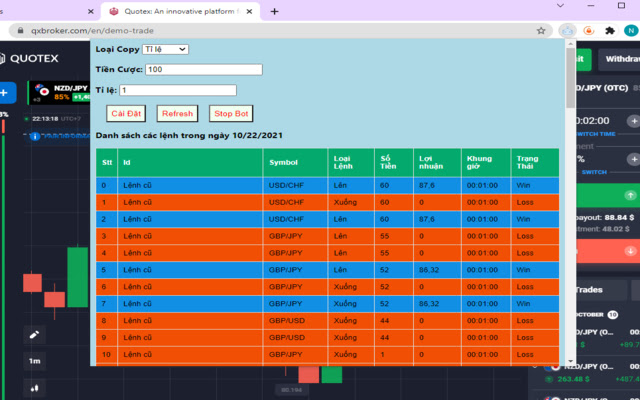This screenshot has width=640, height=400.
Task: Click the Trạng Thái column header
Action: click(535, 162)
